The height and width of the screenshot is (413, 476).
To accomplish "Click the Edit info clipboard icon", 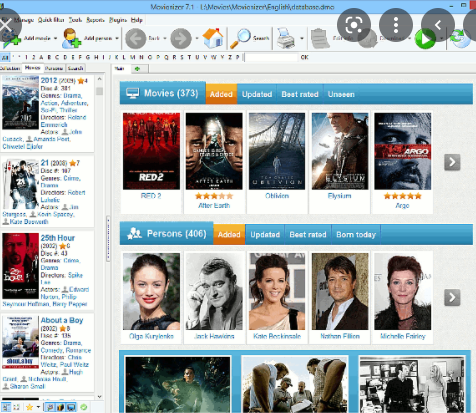I will pos(319,39).
